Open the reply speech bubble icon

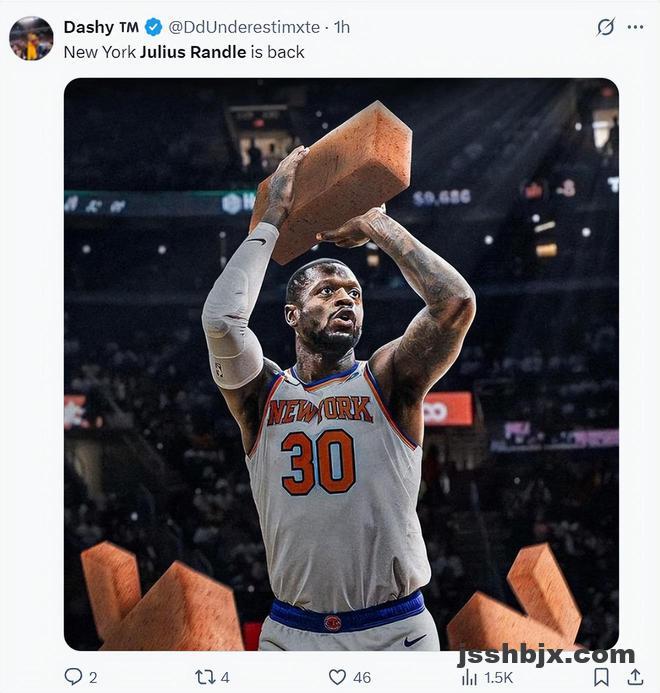click(x=73, y=677)
